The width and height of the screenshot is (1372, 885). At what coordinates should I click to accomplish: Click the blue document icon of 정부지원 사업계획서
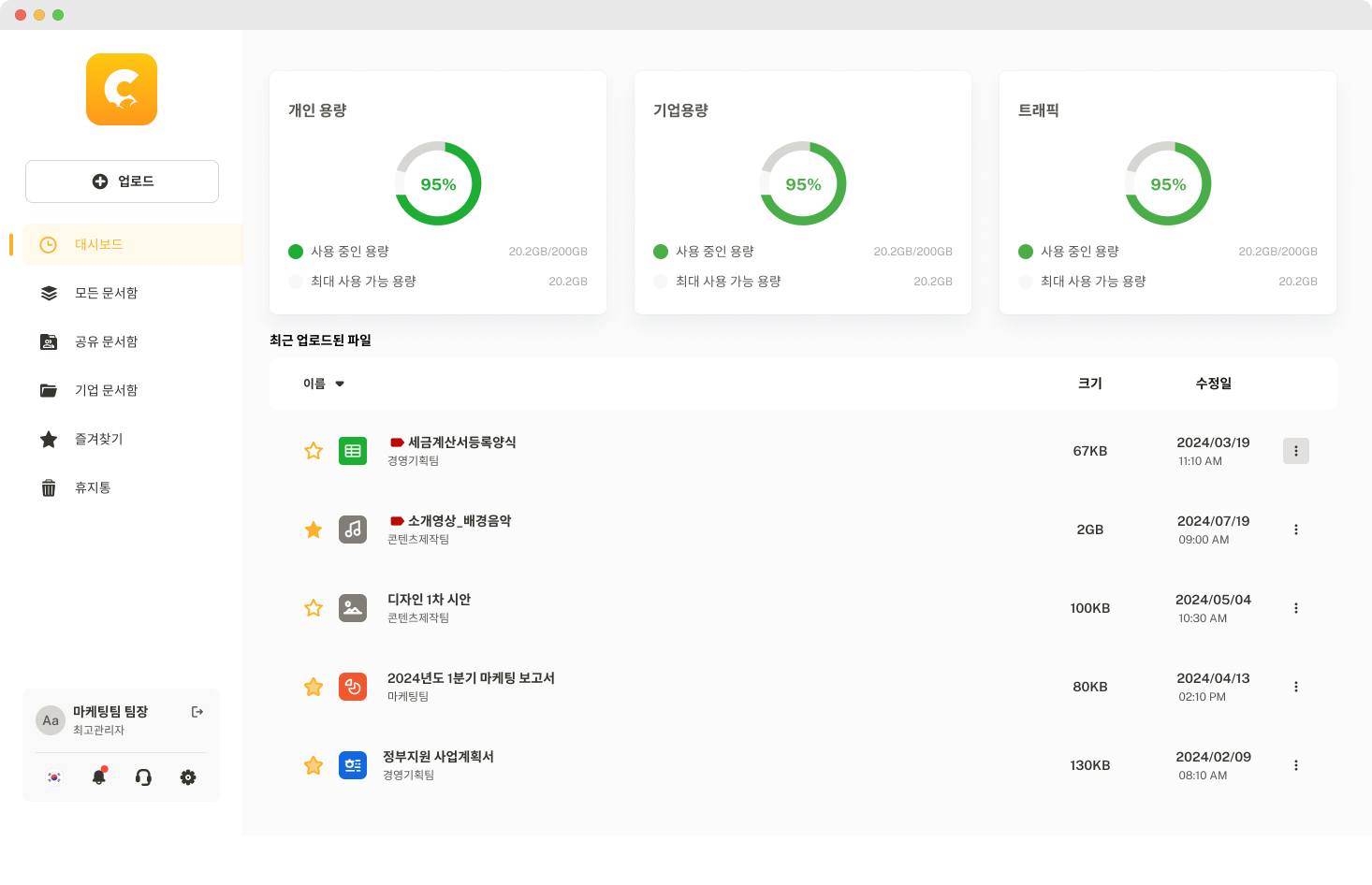point(353,765)
